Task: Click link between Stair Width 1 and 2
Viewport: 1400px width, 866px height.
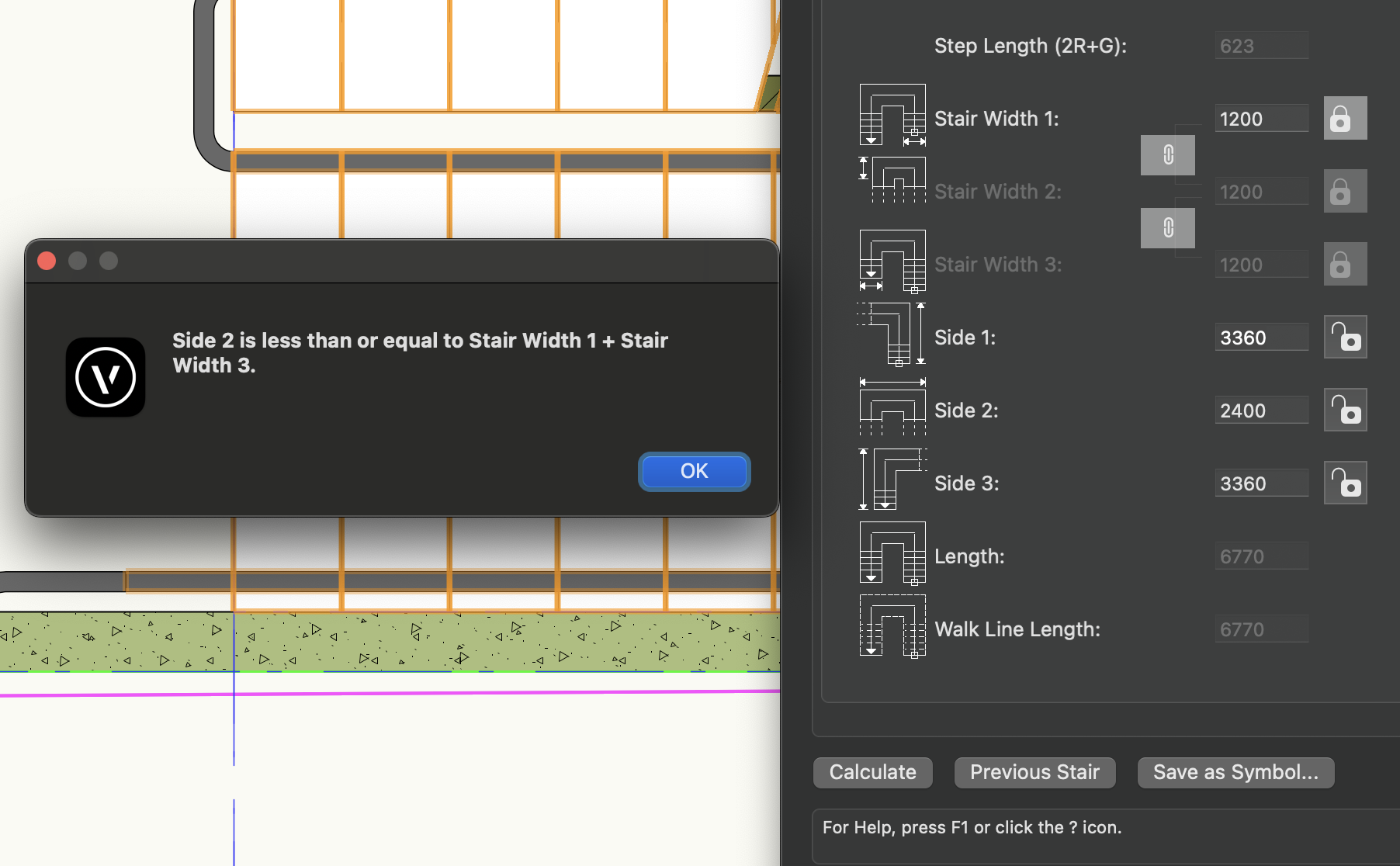Action: pos(1167,155)
